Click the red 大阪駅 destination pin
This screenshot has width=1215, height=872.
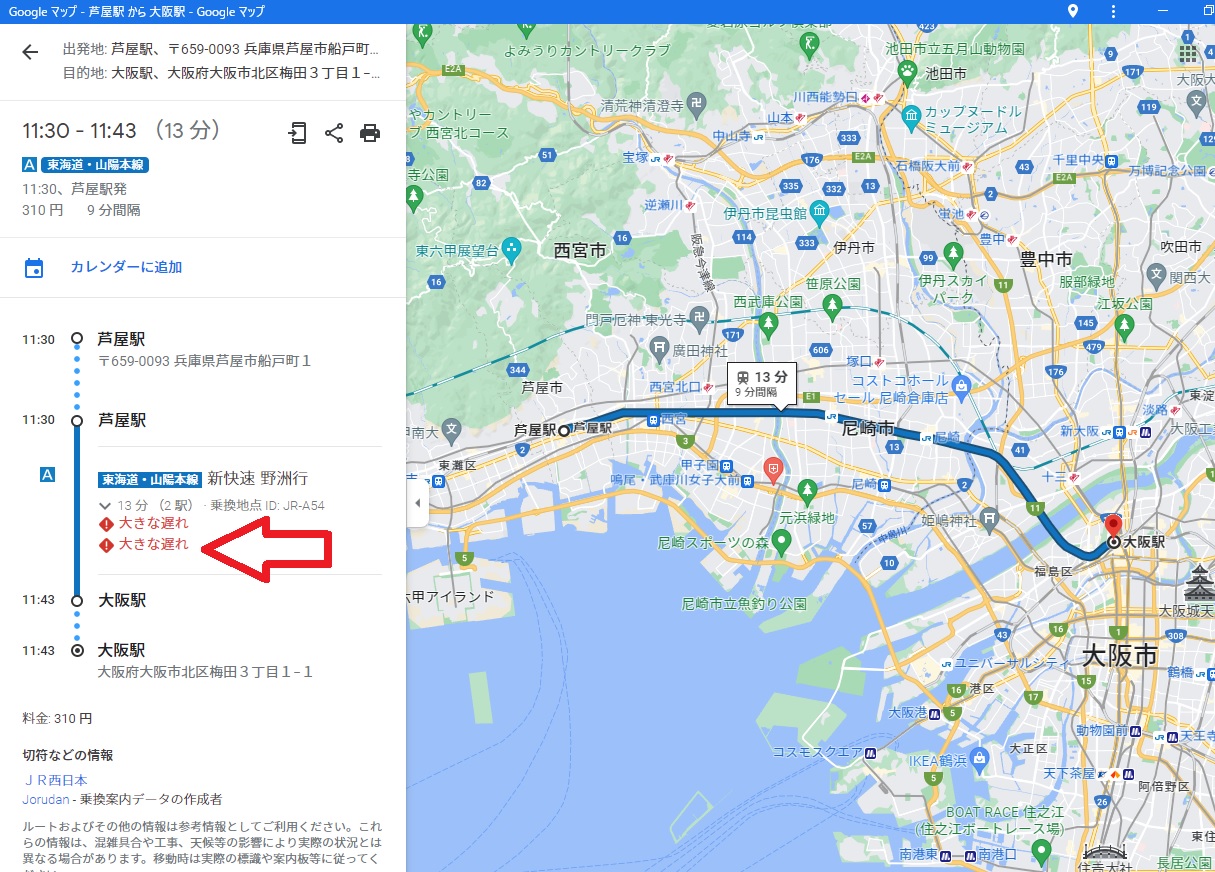[1113, 527]
